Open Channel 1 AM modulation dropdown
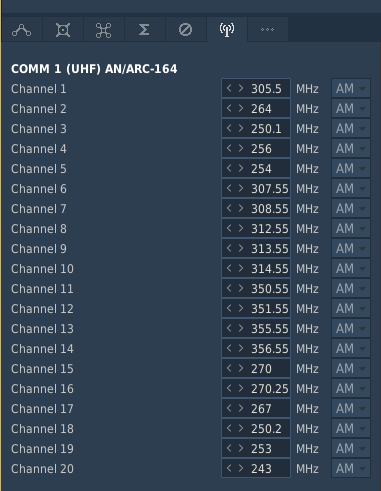 click(x=351, y=89)
